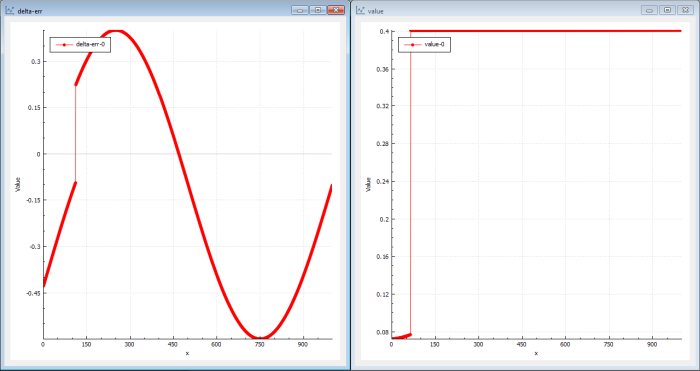Click the 0.2 y-axis label in value plot

(385, 219)
